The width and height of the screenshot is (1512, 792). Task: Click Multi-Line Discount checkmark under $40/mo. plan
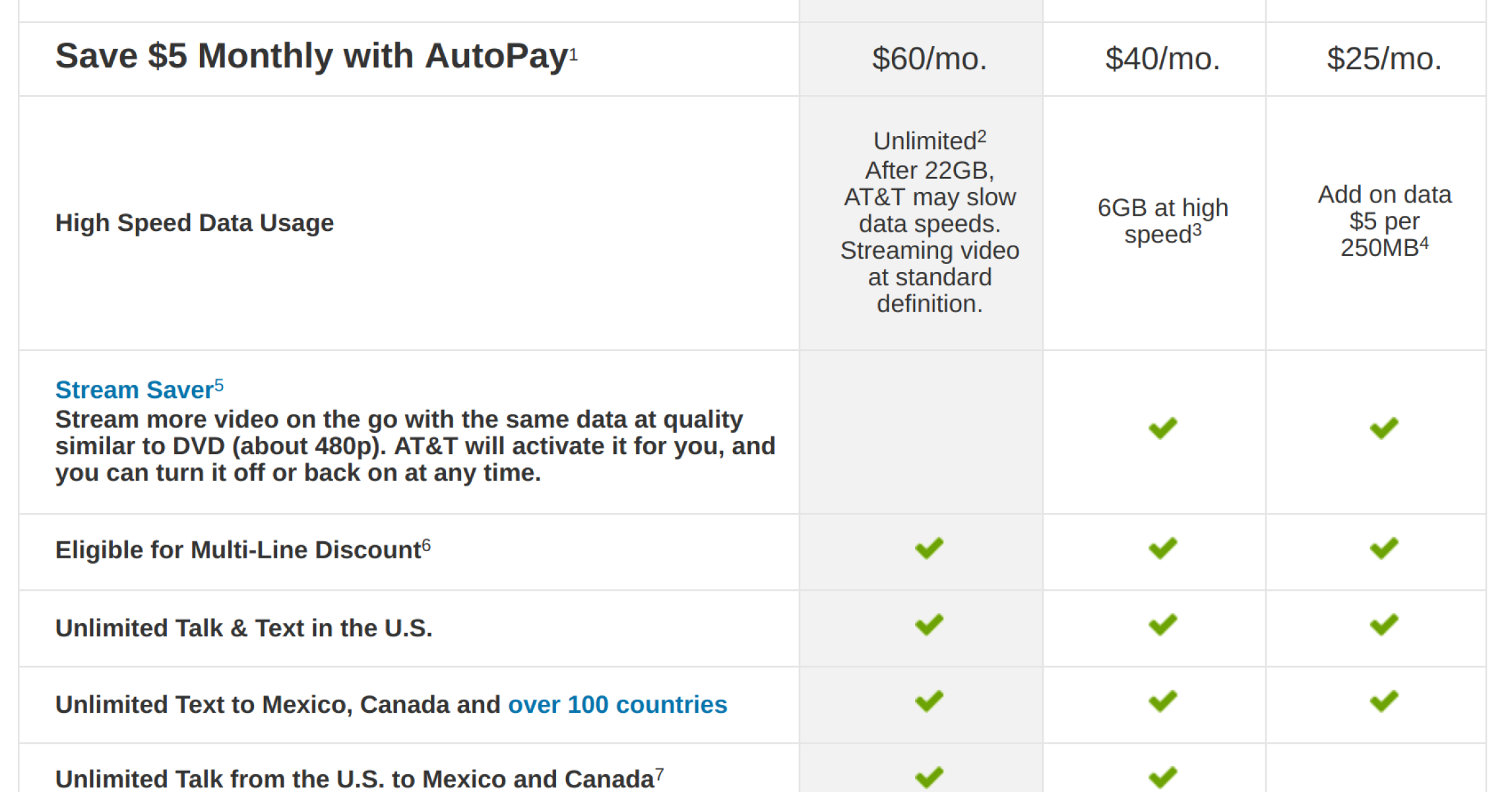click(x=1162, y=548)
